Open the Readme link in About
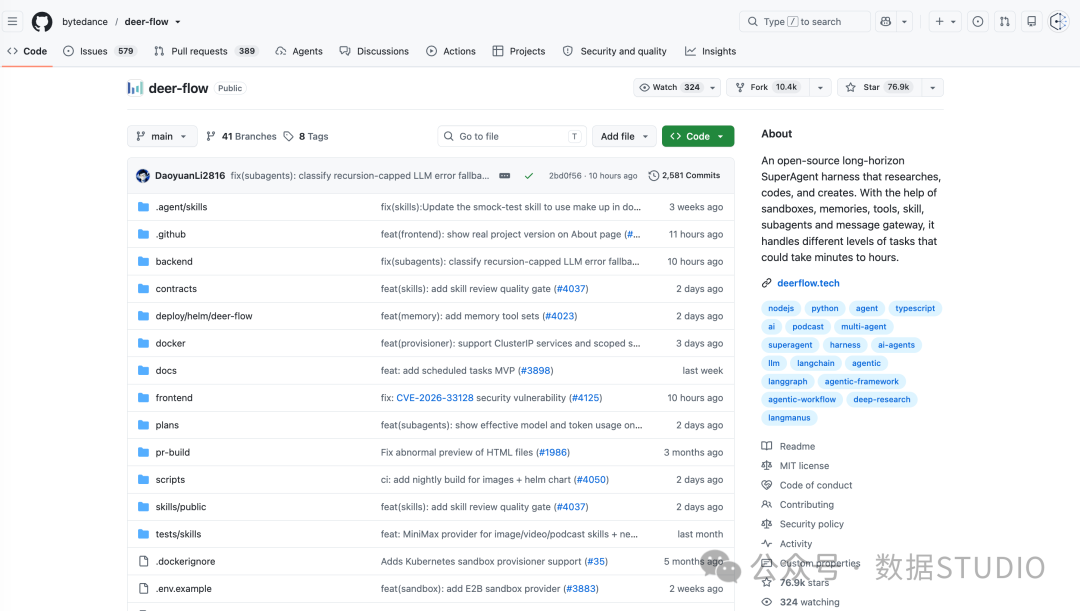The height and width of the screenshot is (611, 1080). click(797, 446)
